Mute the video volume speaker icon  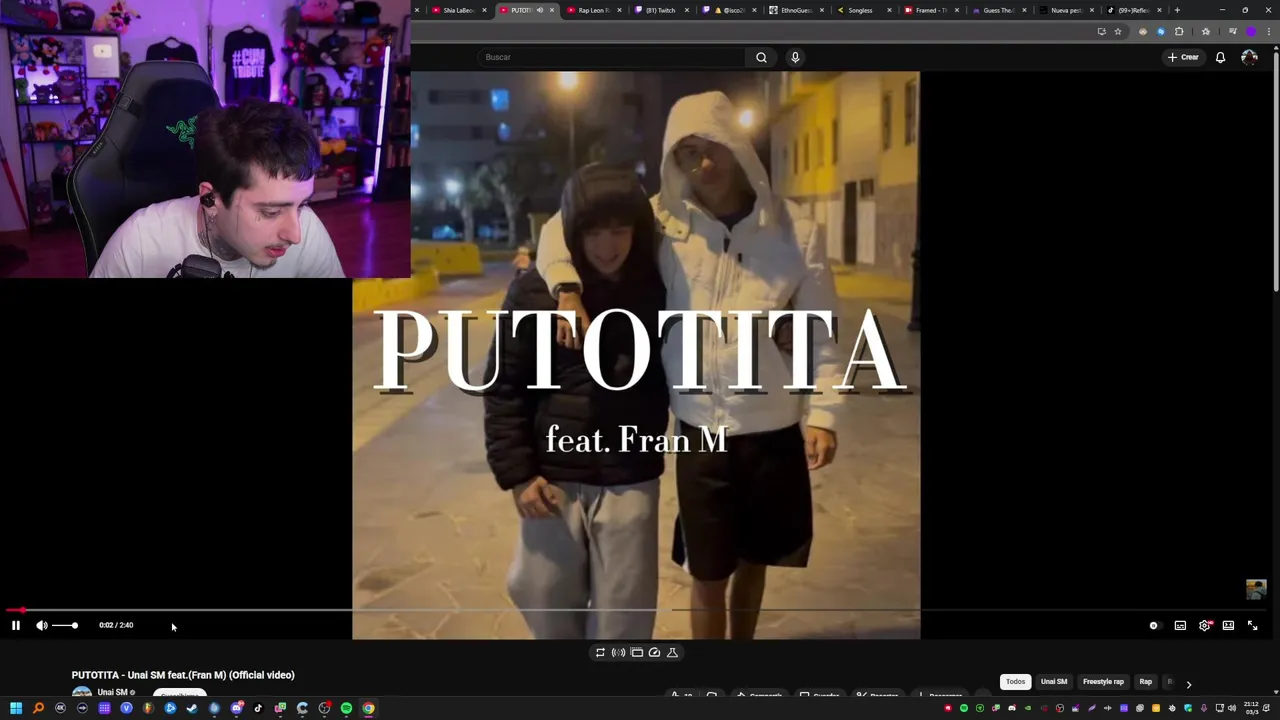(x=41, y=625)
